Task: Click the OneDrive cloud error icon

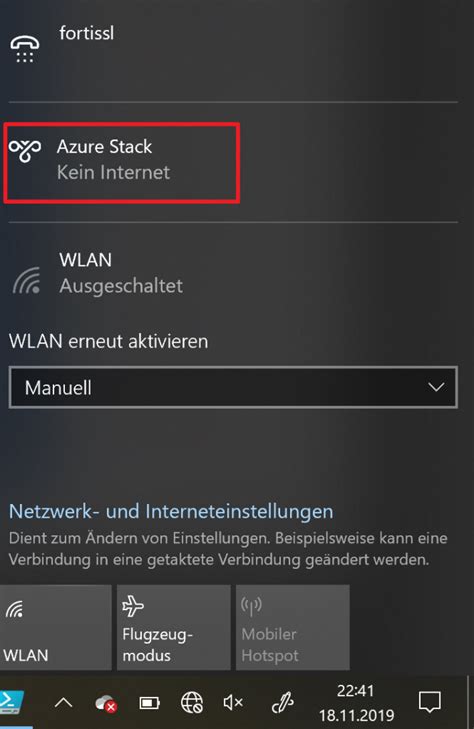Action: tap(105, 703)
